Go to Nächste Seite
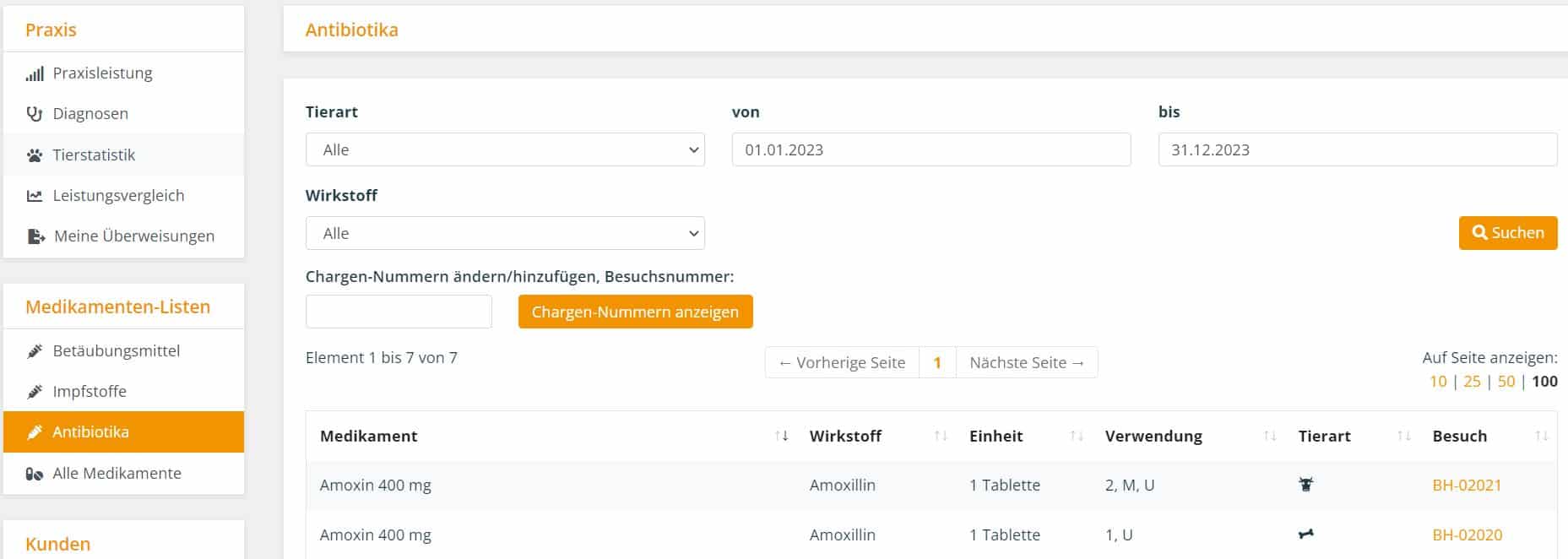 [1027, 362]
